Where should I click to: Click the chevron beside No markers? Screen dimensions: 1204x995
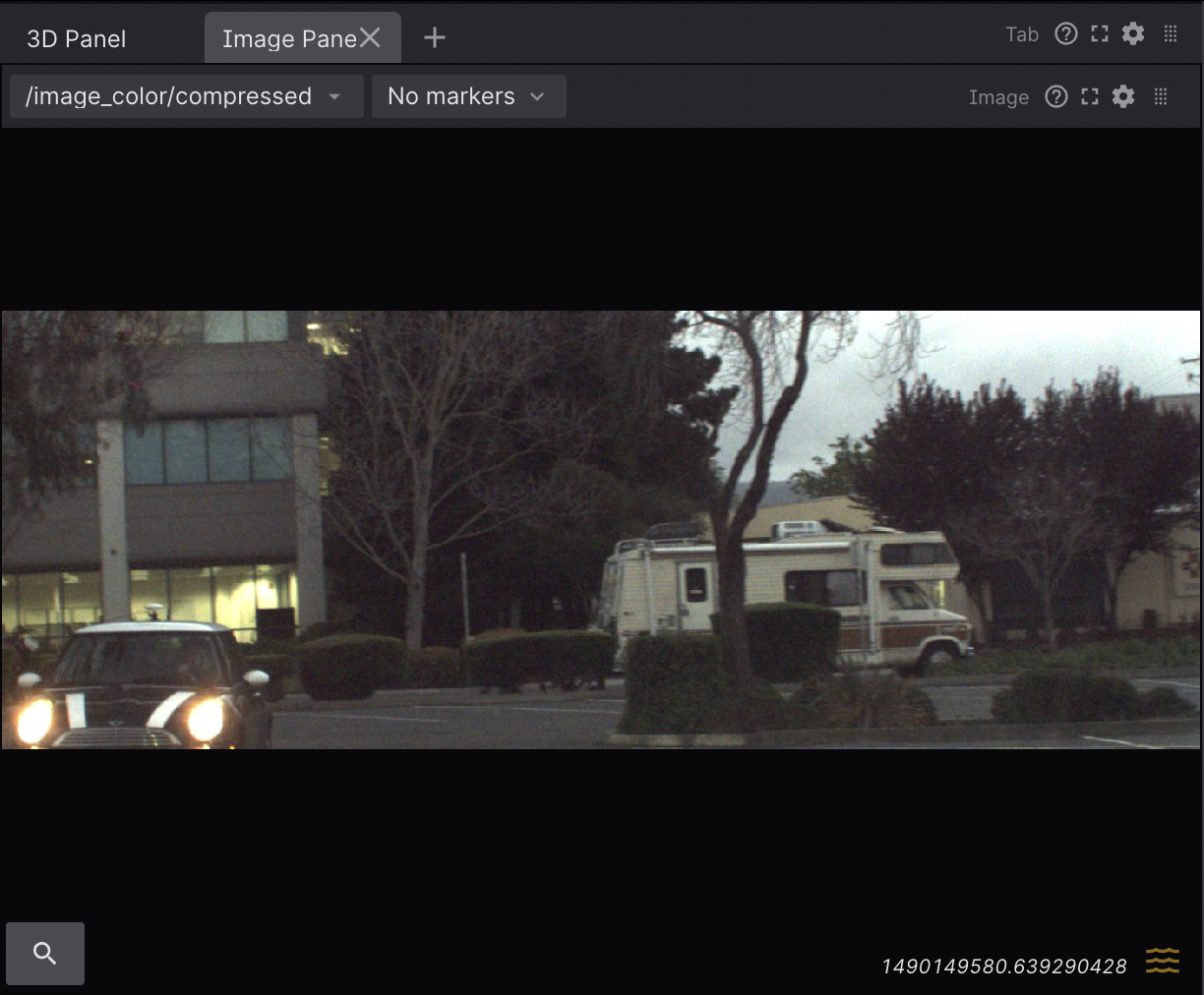tap(537, 96)
